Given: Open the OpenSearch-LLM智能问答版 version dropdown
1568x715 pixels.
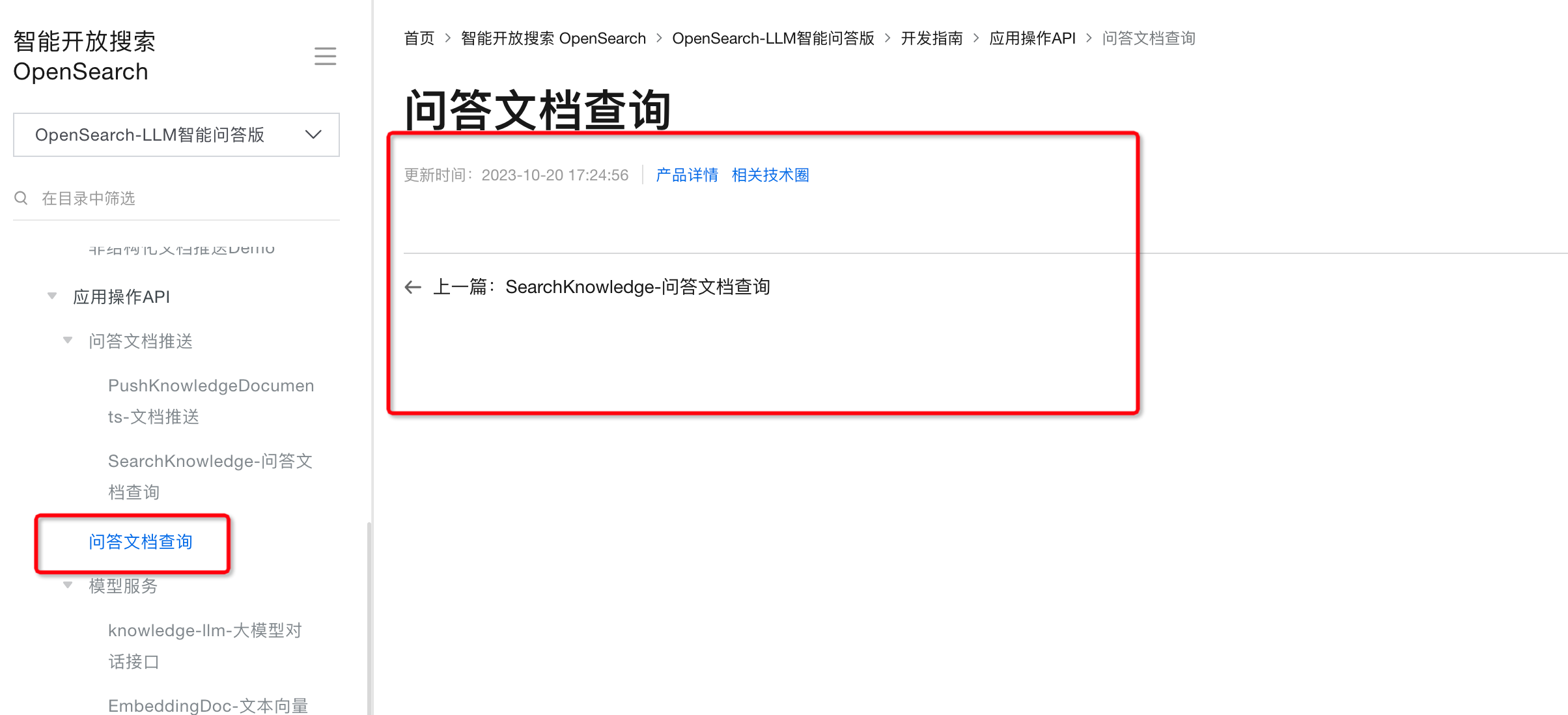Looking at the screenshot, I should (176, 135).
